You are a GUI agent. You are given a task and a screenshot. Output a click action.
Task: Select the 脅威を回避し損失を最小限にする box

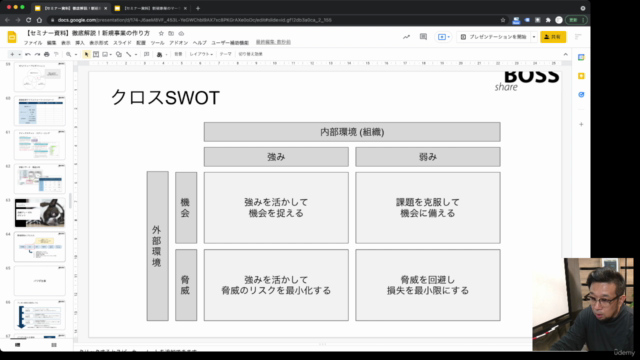pyautogui.click(x=428, y=285)
